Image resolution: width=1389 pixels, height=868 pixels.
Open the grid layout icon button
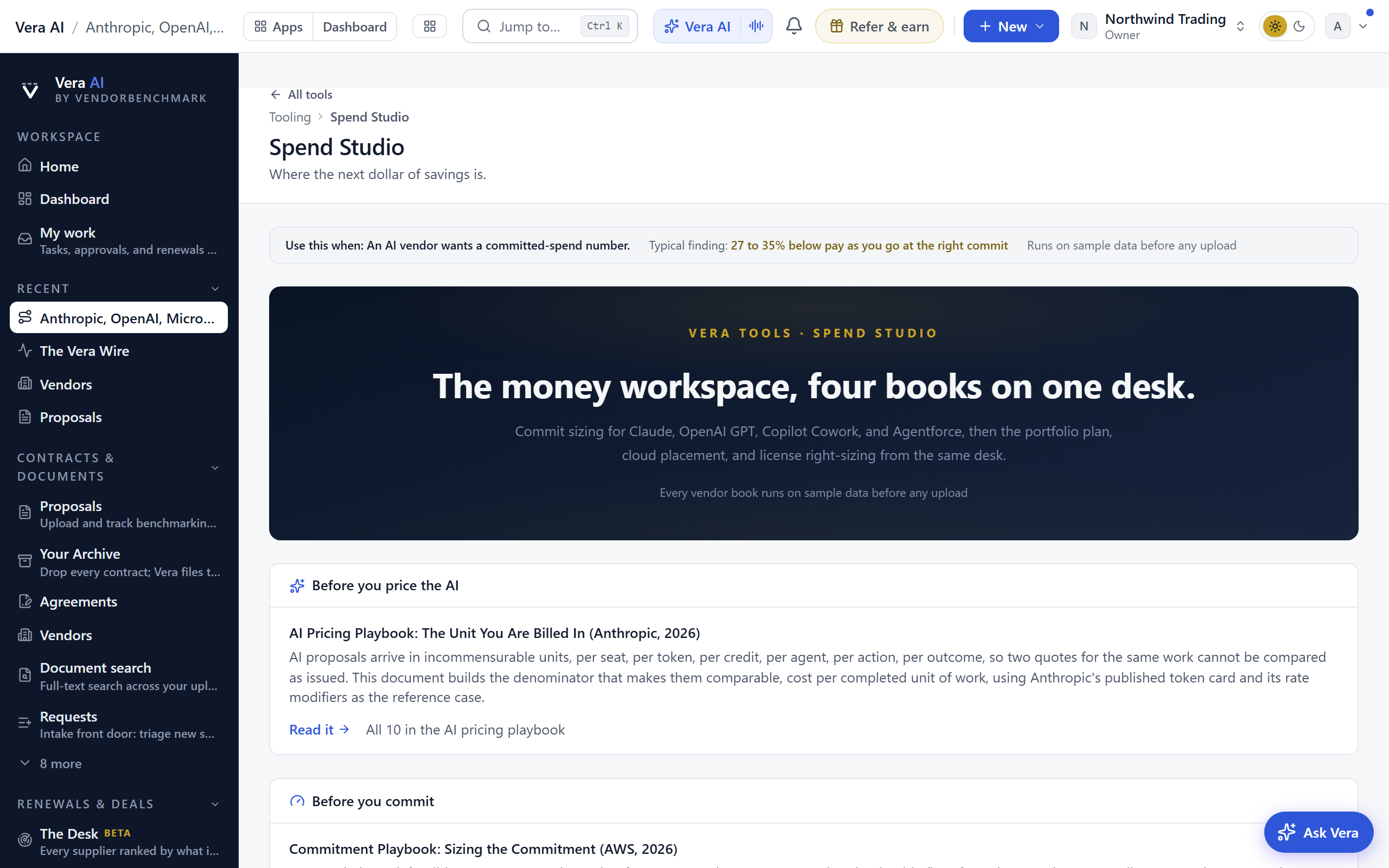pos(430,27)
